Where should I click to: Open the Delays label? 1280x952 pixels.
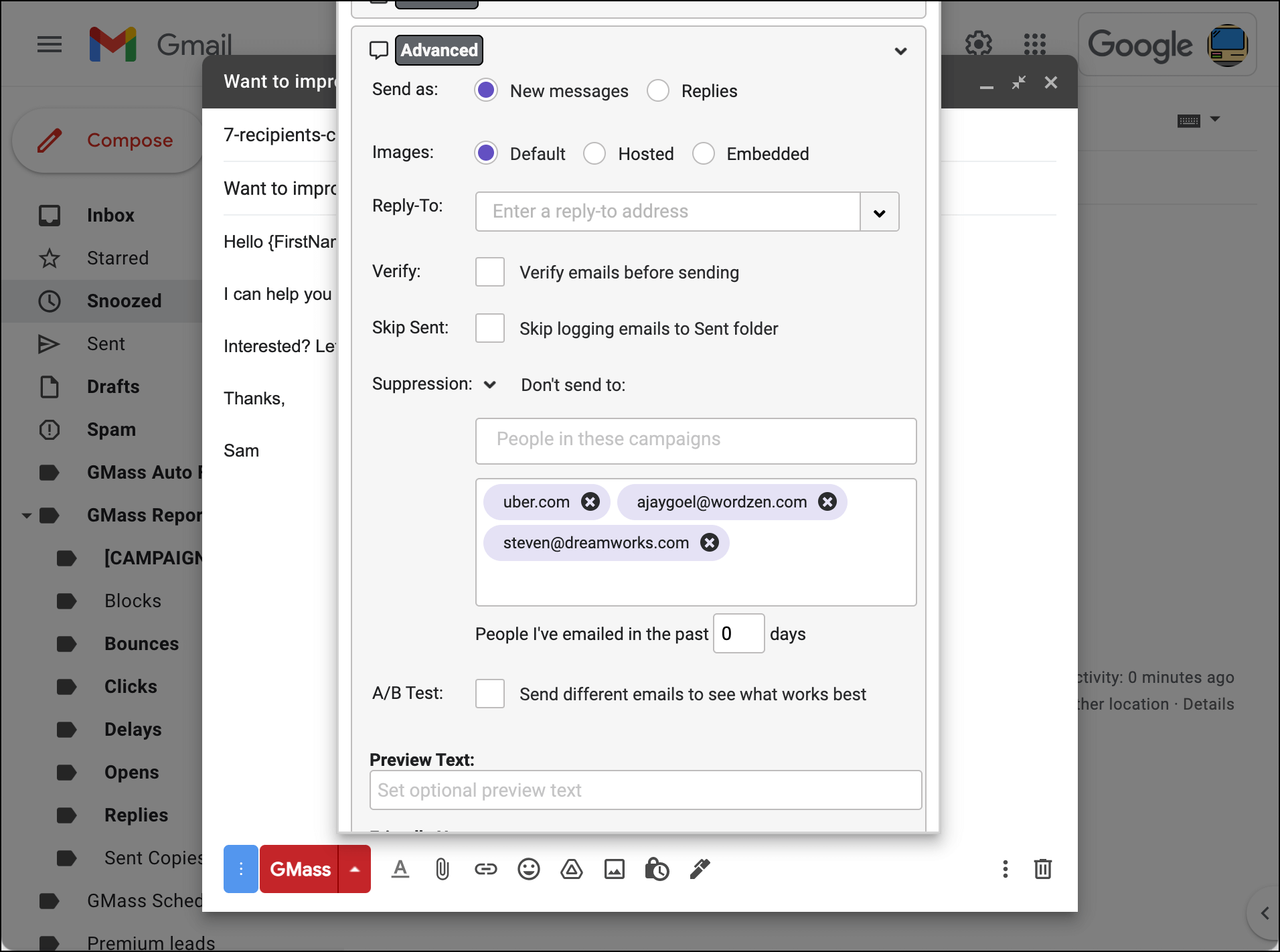tap(133, 729)
